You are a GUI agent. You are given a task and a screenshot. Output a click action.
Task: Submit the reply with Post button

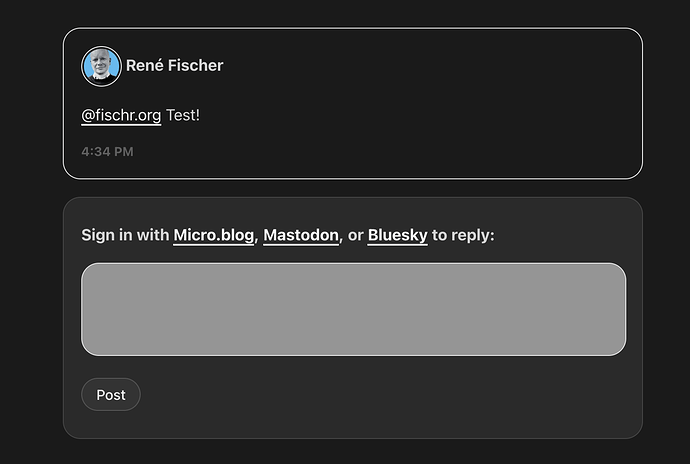point(111,395)
